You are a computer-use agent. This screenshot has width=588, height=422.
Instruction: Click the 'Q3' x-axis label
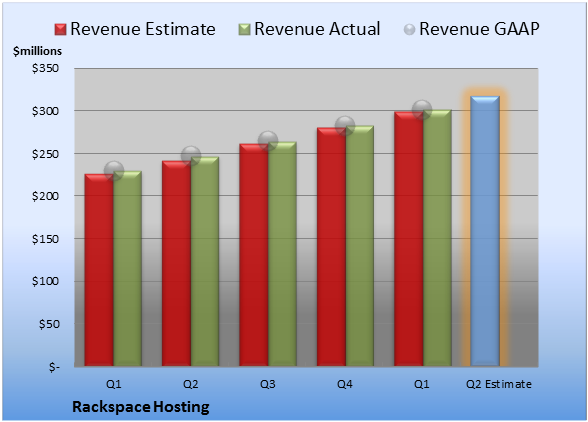tap(268, 384)
